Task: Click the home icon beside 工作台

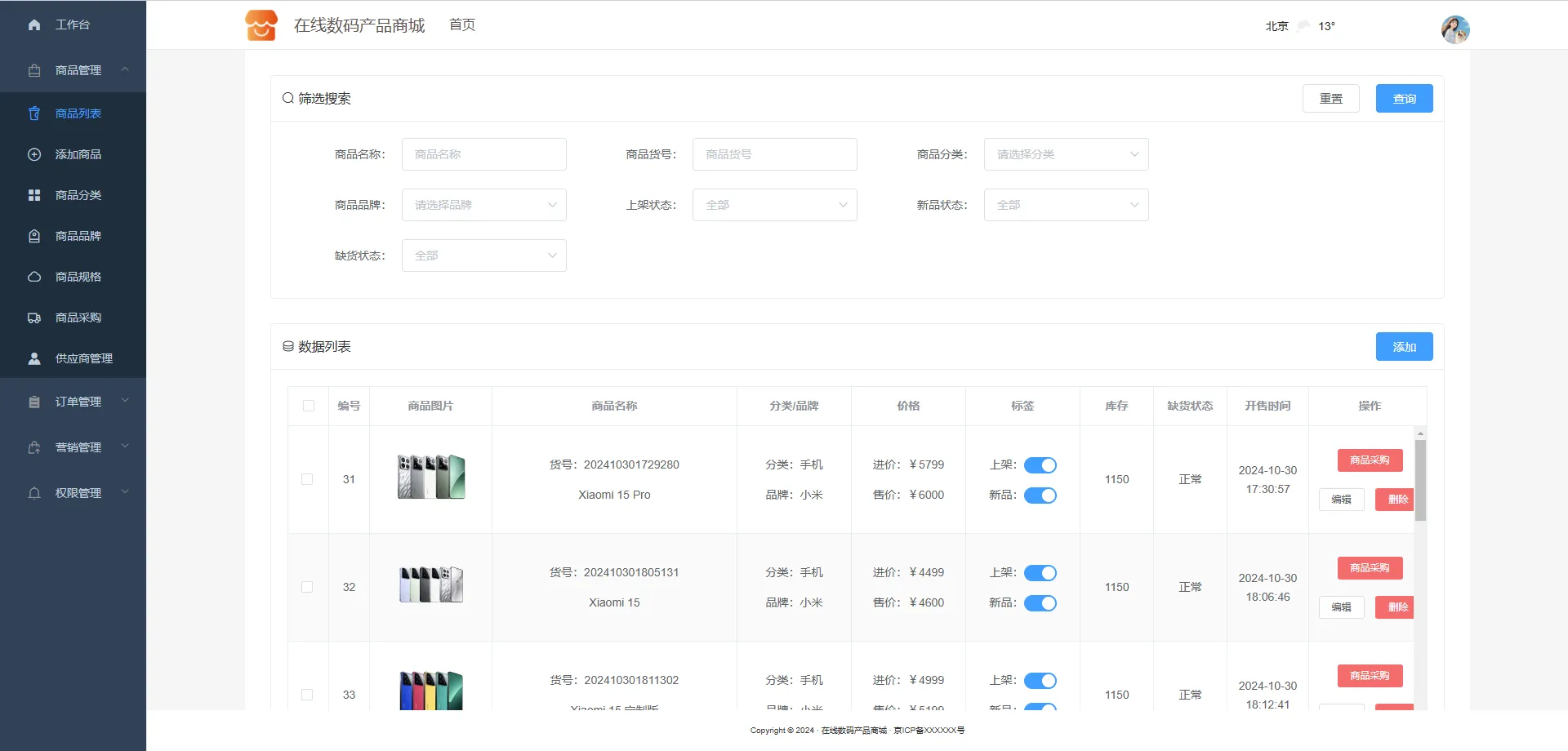Action: tap(34, 24)
